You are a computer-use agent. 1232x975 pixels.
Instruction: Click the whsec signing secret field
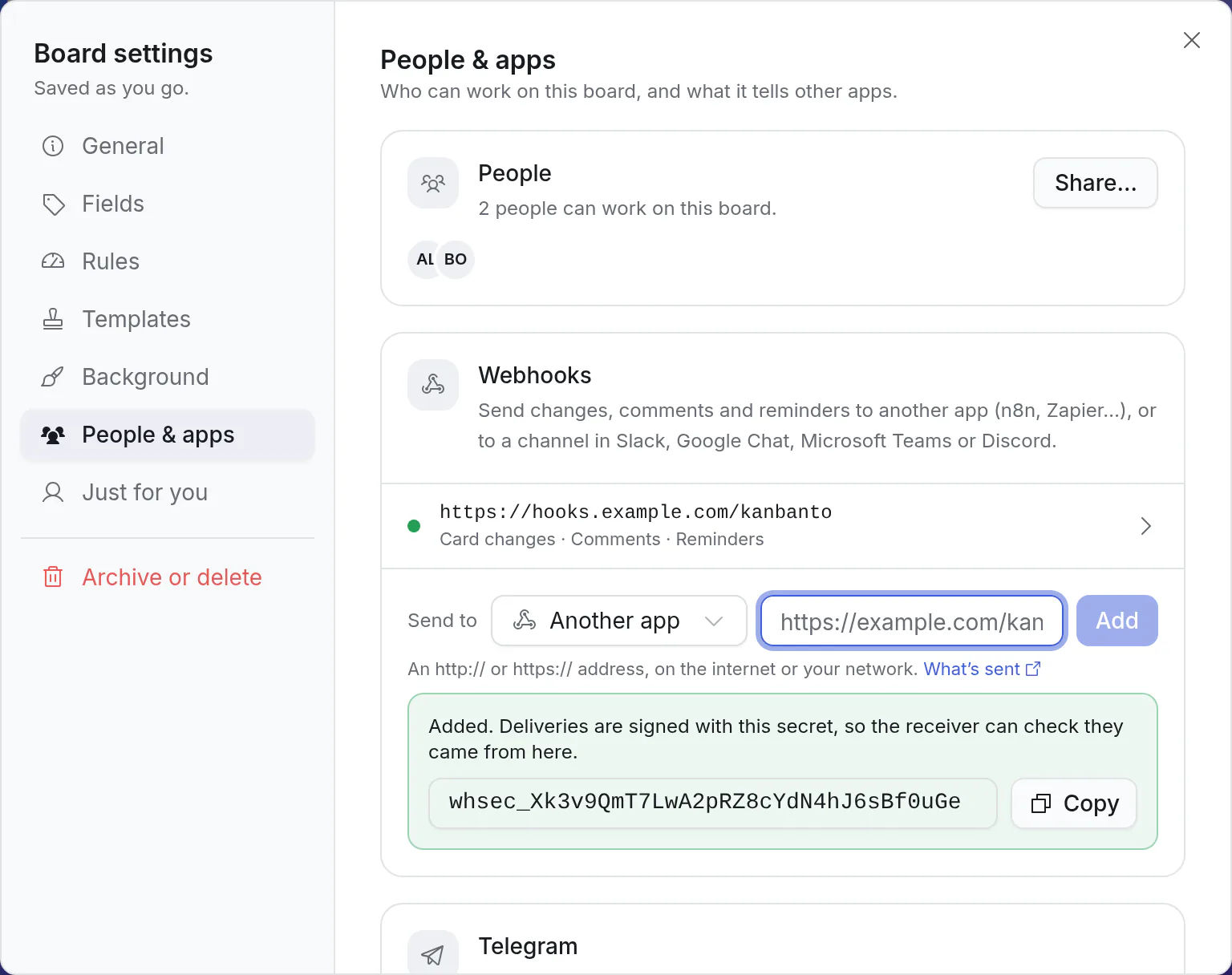713,803
